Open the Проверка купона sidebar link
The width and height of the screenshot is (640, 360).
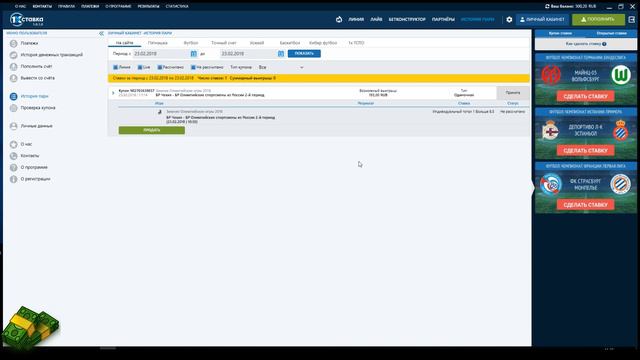coord(38,108)
